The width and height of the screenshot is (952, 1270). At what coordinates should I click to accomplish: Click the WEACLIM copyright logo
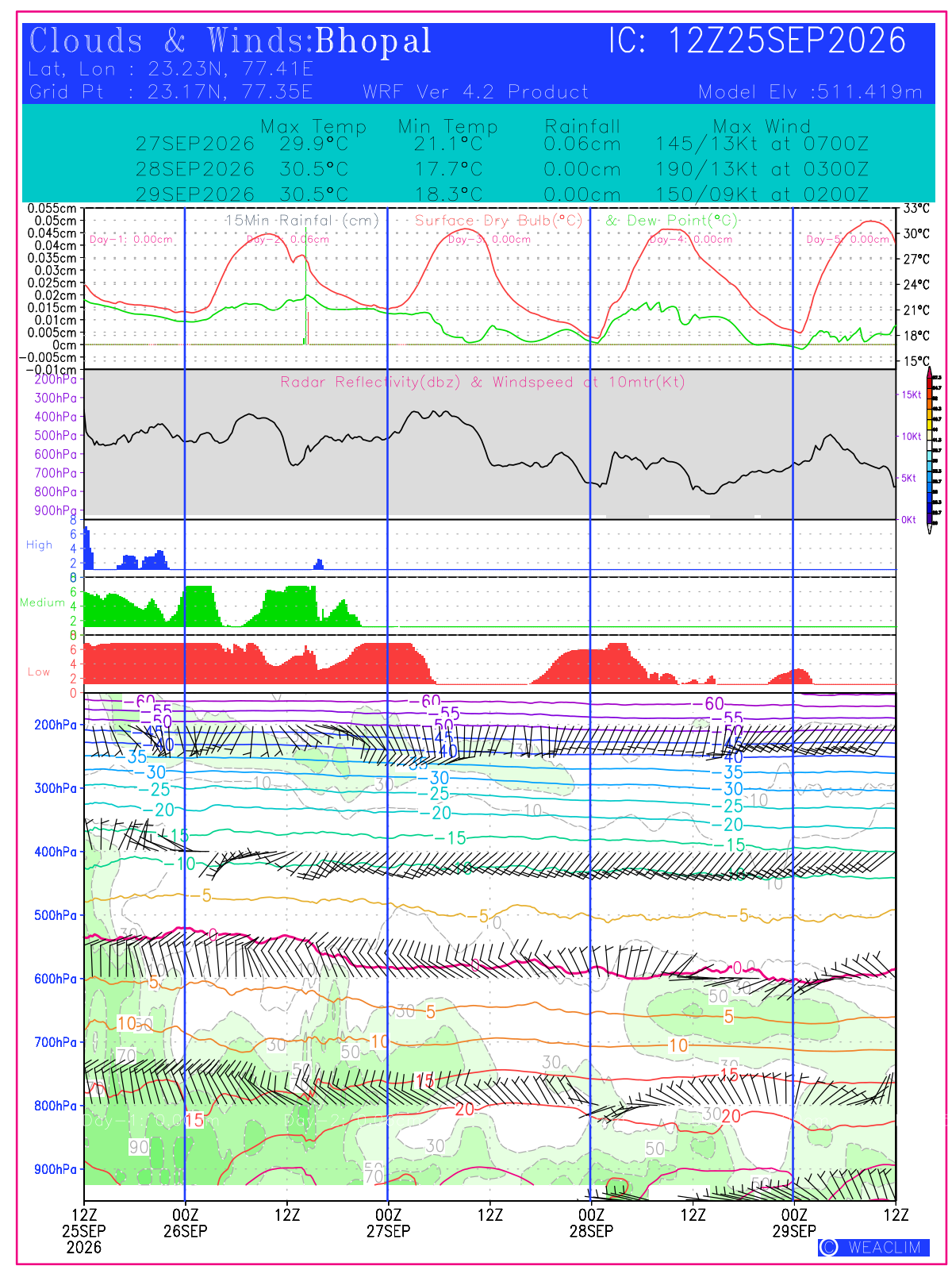tap(873, 1247)
